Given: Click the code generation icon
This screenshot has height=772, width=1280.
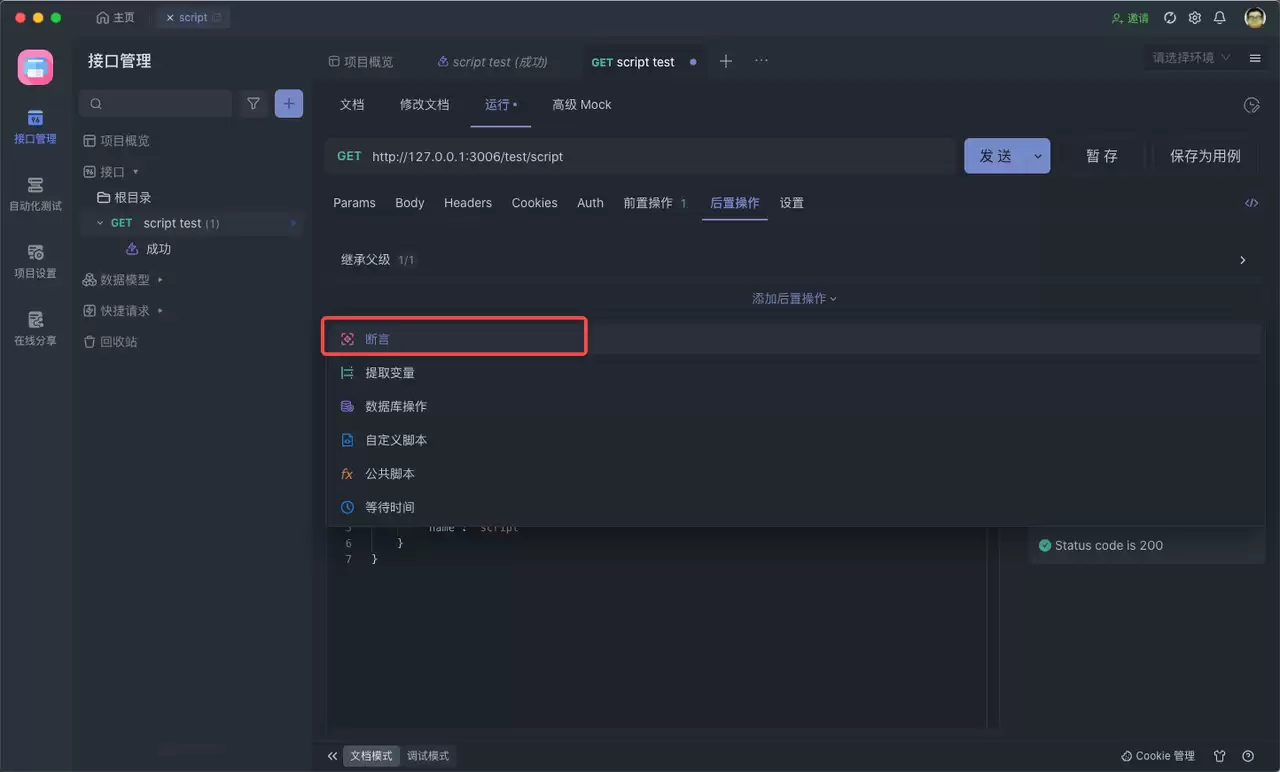Looking at the screenshot, I should (1251, 202).
